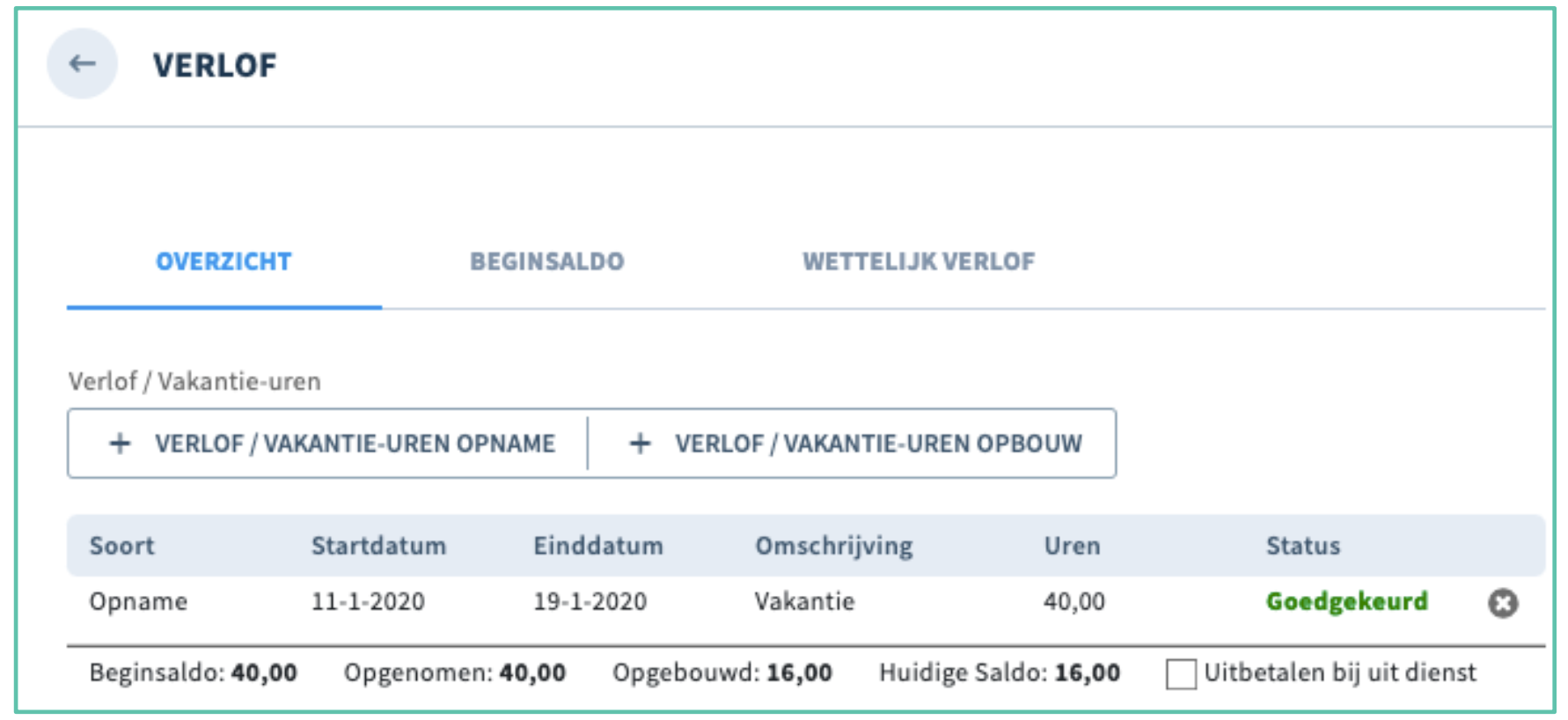Click plus icon for uren opbouw
The height and width of the screenshot is (720, 1568).
(x=640, y=444)
